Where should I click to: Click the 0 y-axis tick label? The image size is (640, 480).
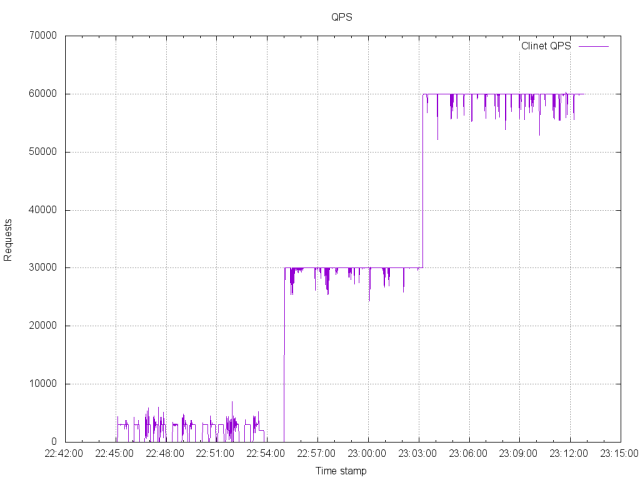pos(54,441)
